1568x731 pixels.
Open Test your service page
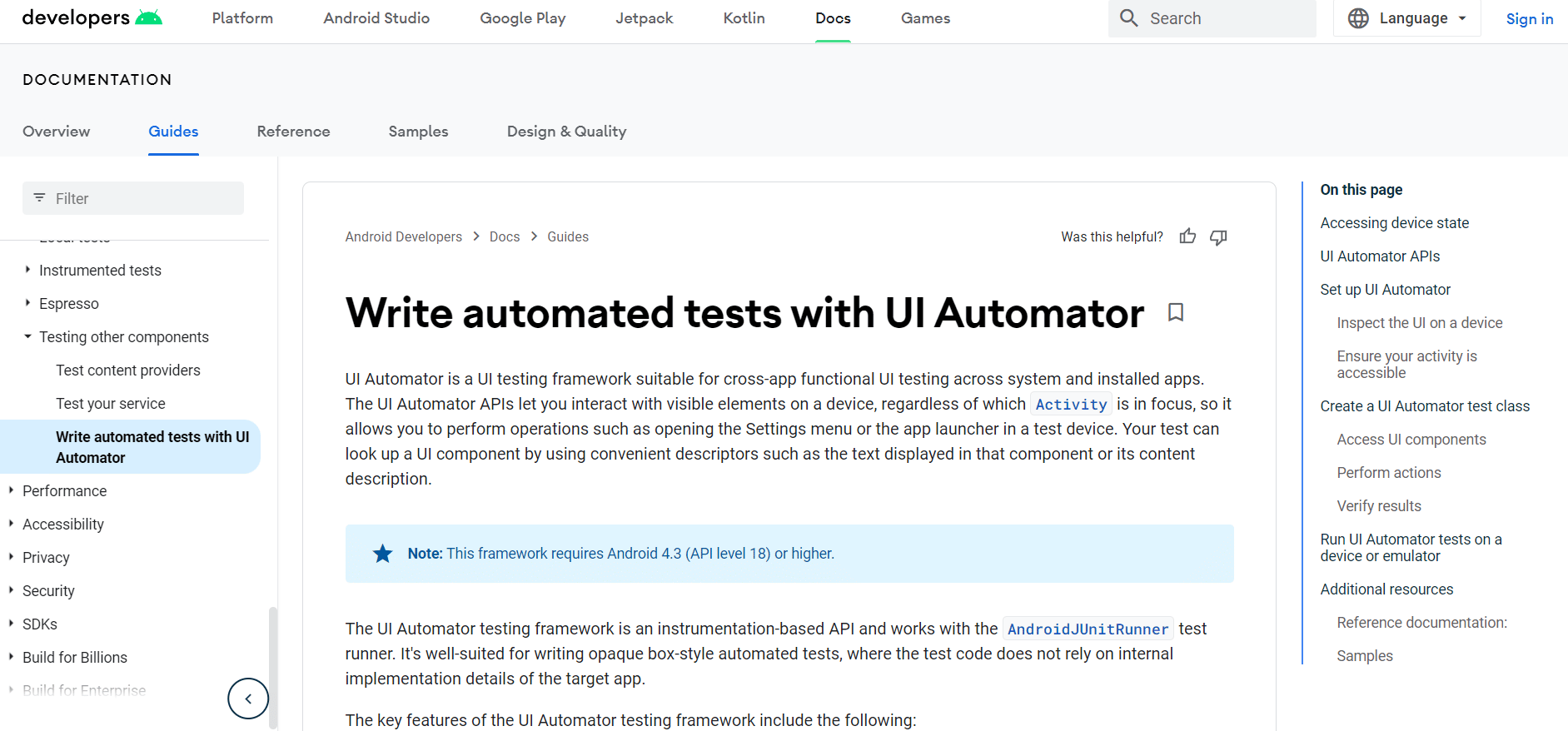pos(111,403)
